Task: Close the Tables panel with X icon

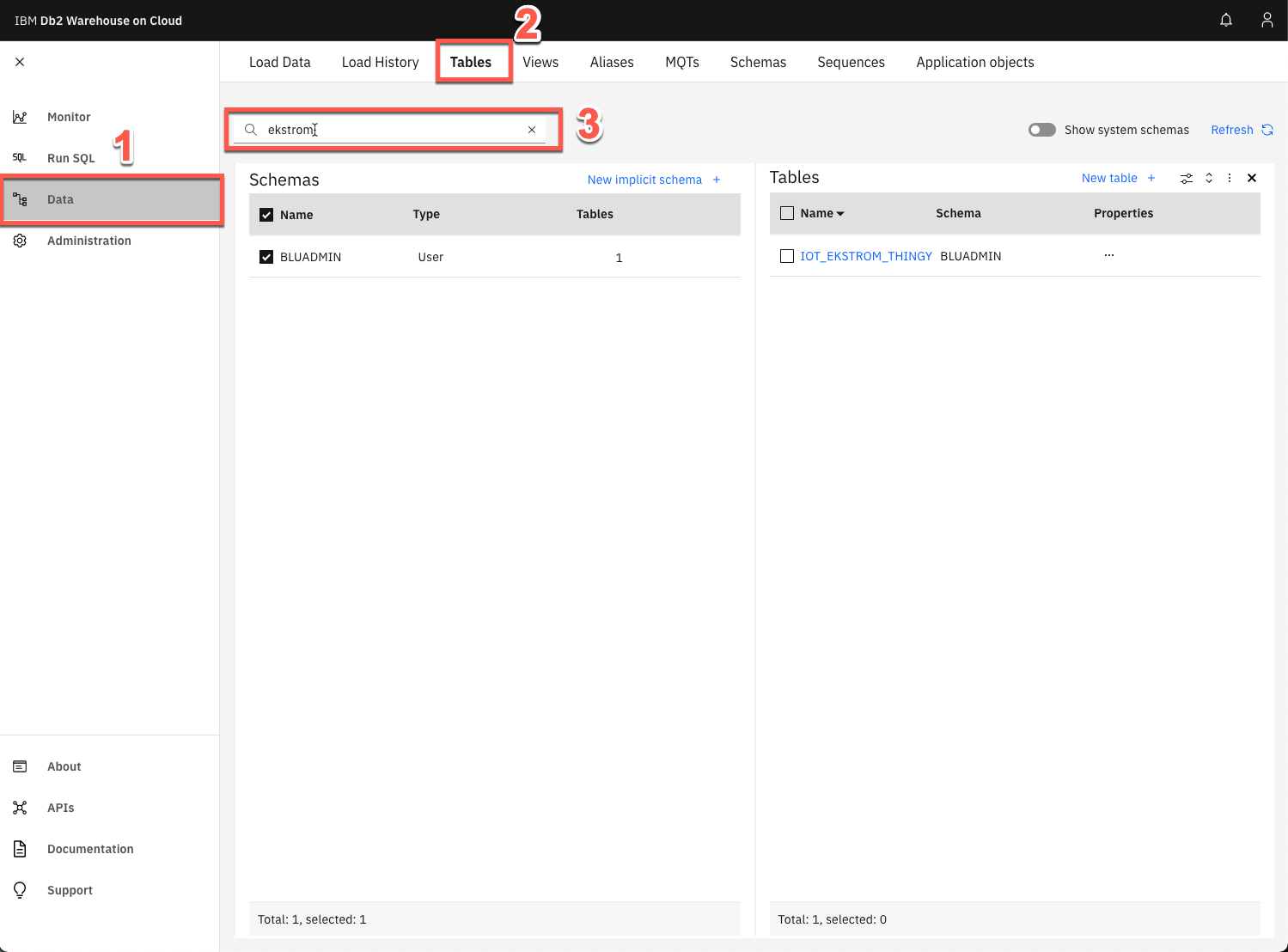Action: (x=1252, y=178)
